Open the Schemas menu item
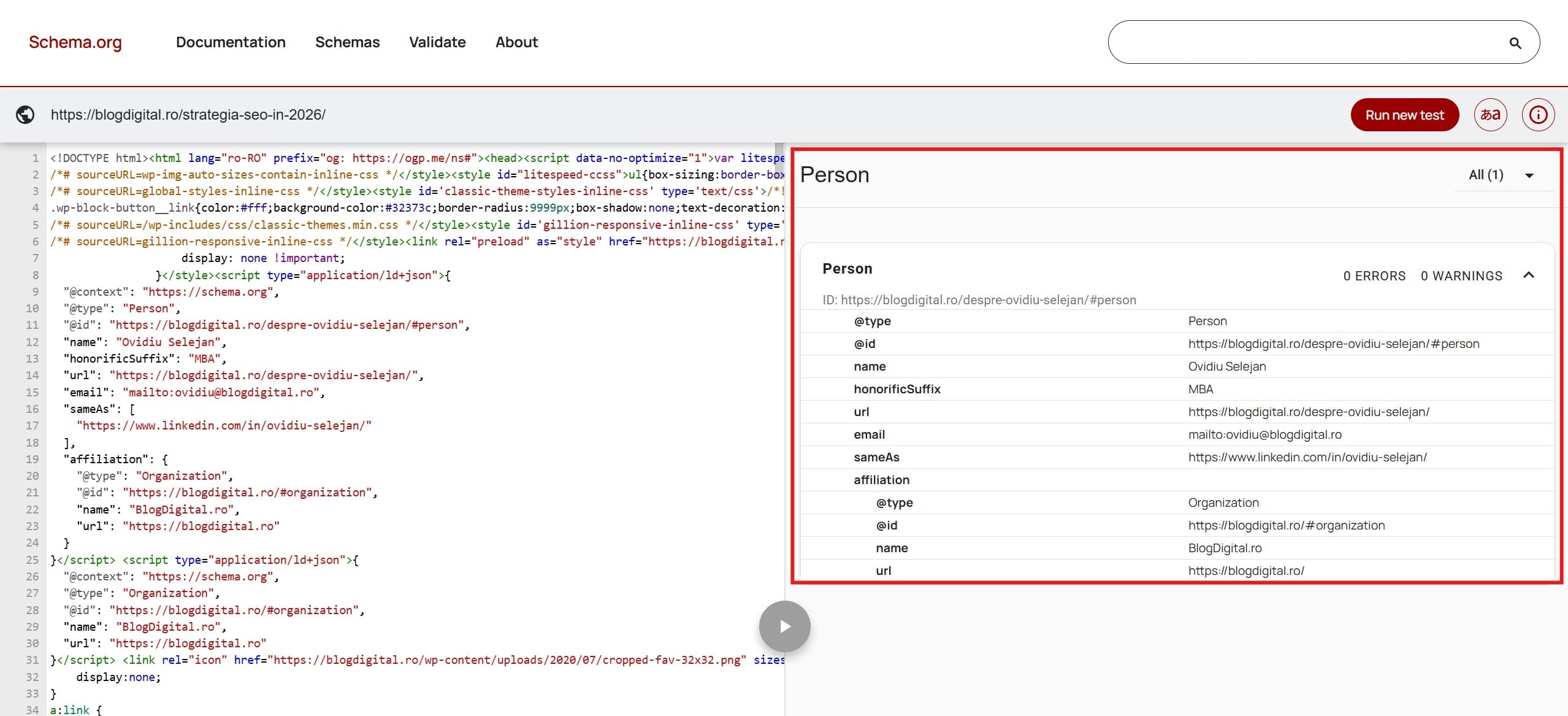Image resolution: width=1568 pixels, height=716 pixels. point(347,42)
